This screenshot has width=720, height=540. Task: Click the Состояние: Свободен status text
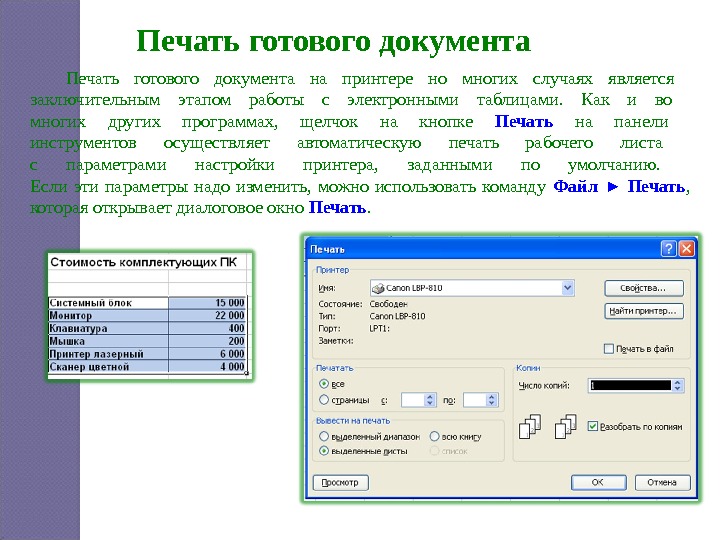coord(363,304)
